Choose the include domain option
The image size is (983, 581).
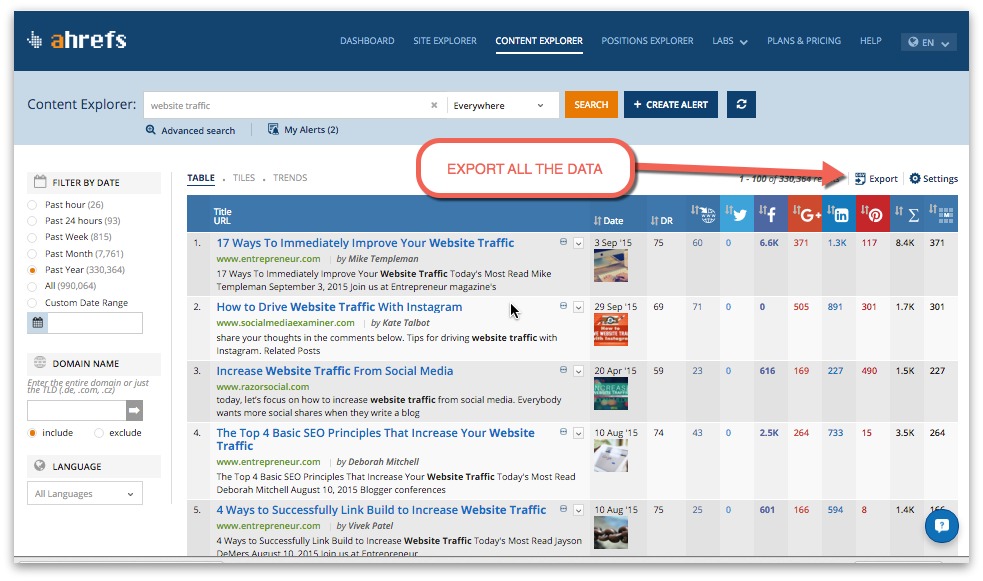pyautogui.click(x=32, y=433)
